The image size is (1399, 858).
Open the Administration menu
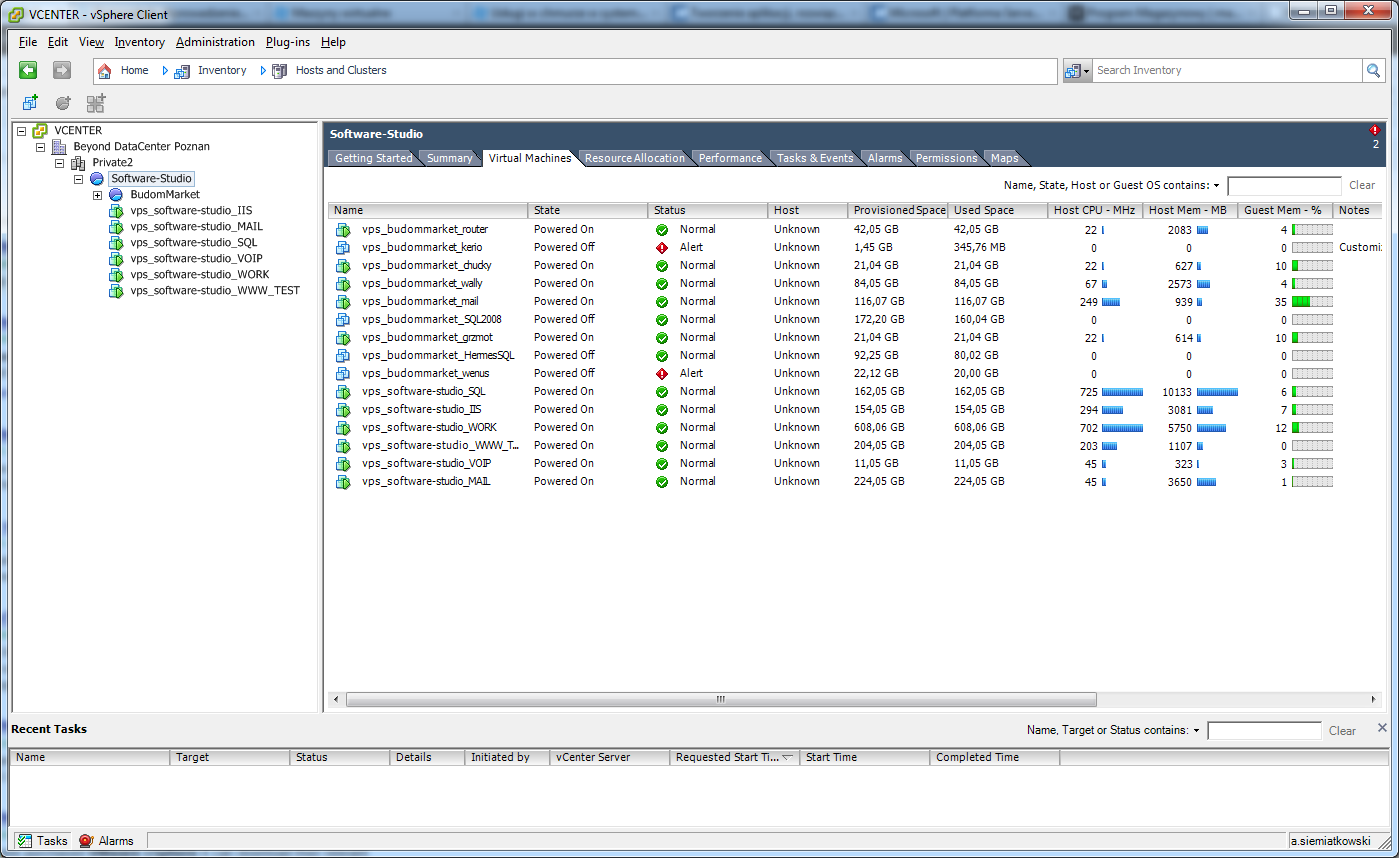215,42
